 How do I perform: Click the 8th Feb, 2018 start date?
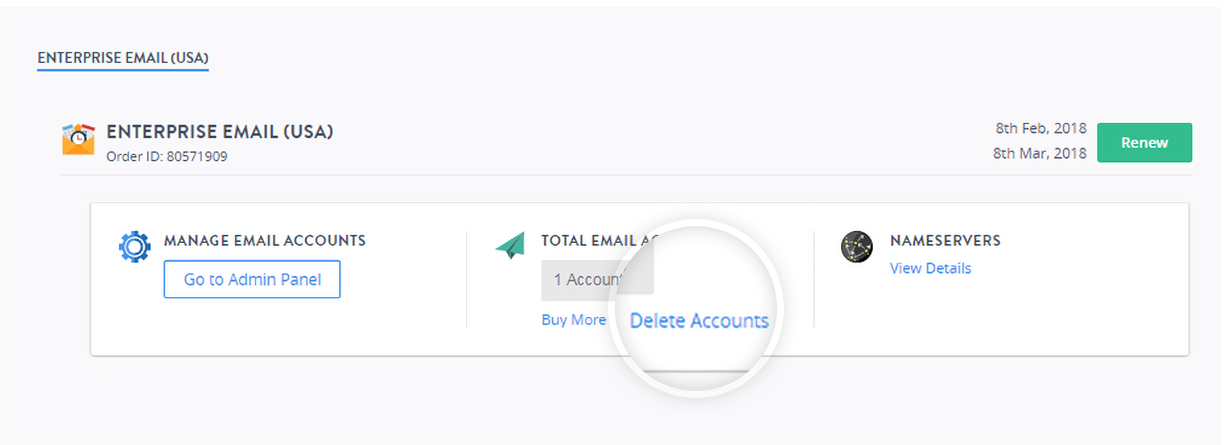[1041, 129]
